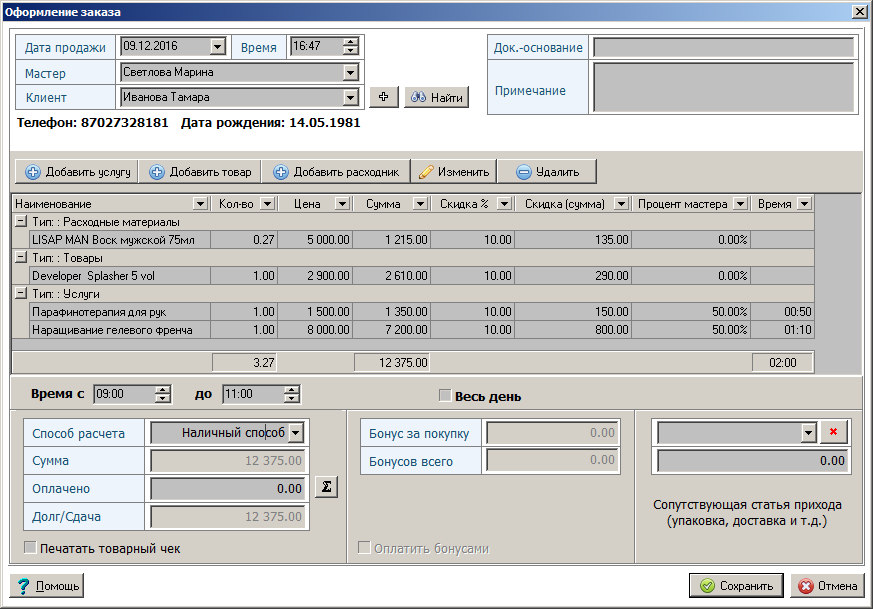Select row Наращивание гелевого френча

click(421, 330)
